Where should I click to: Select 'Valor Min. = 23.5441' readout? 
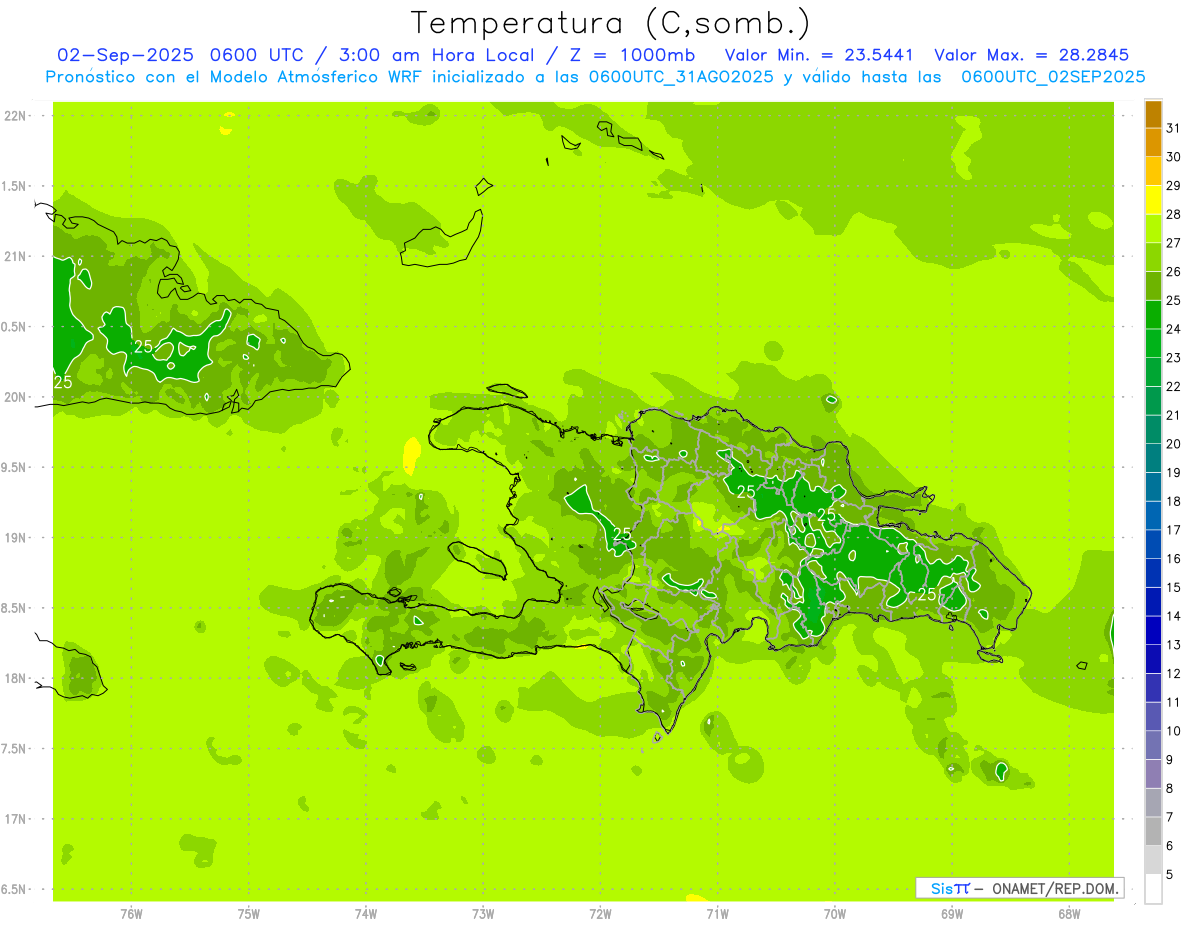coord(818,55)
